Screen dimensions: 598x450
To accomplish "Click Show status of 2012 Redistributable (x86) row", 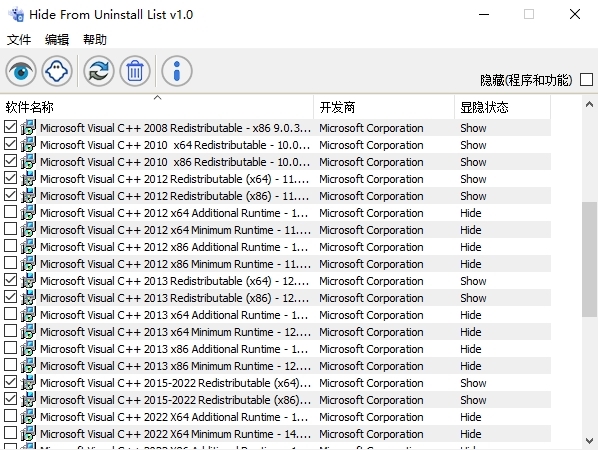I will coord(473,196).
